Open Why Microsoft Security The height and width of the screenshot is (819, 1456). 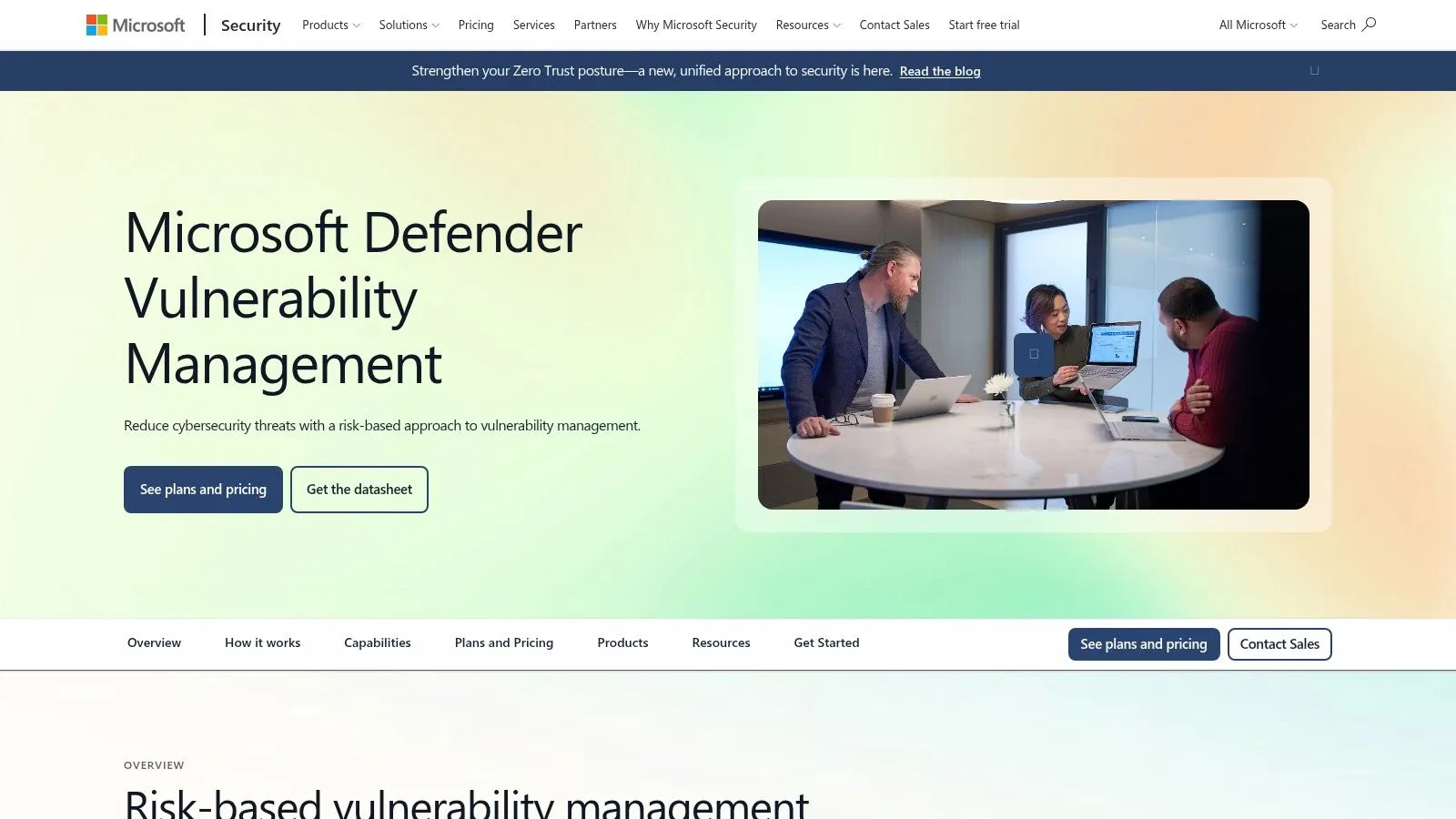coord(696,25)
